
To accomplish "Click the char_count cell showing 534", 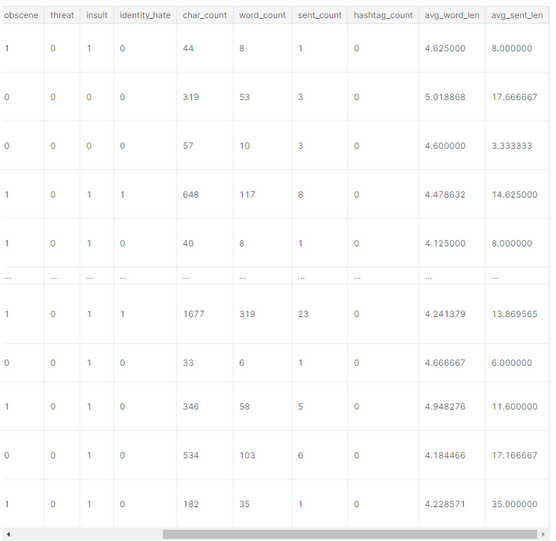I will (x=205, y=456).
